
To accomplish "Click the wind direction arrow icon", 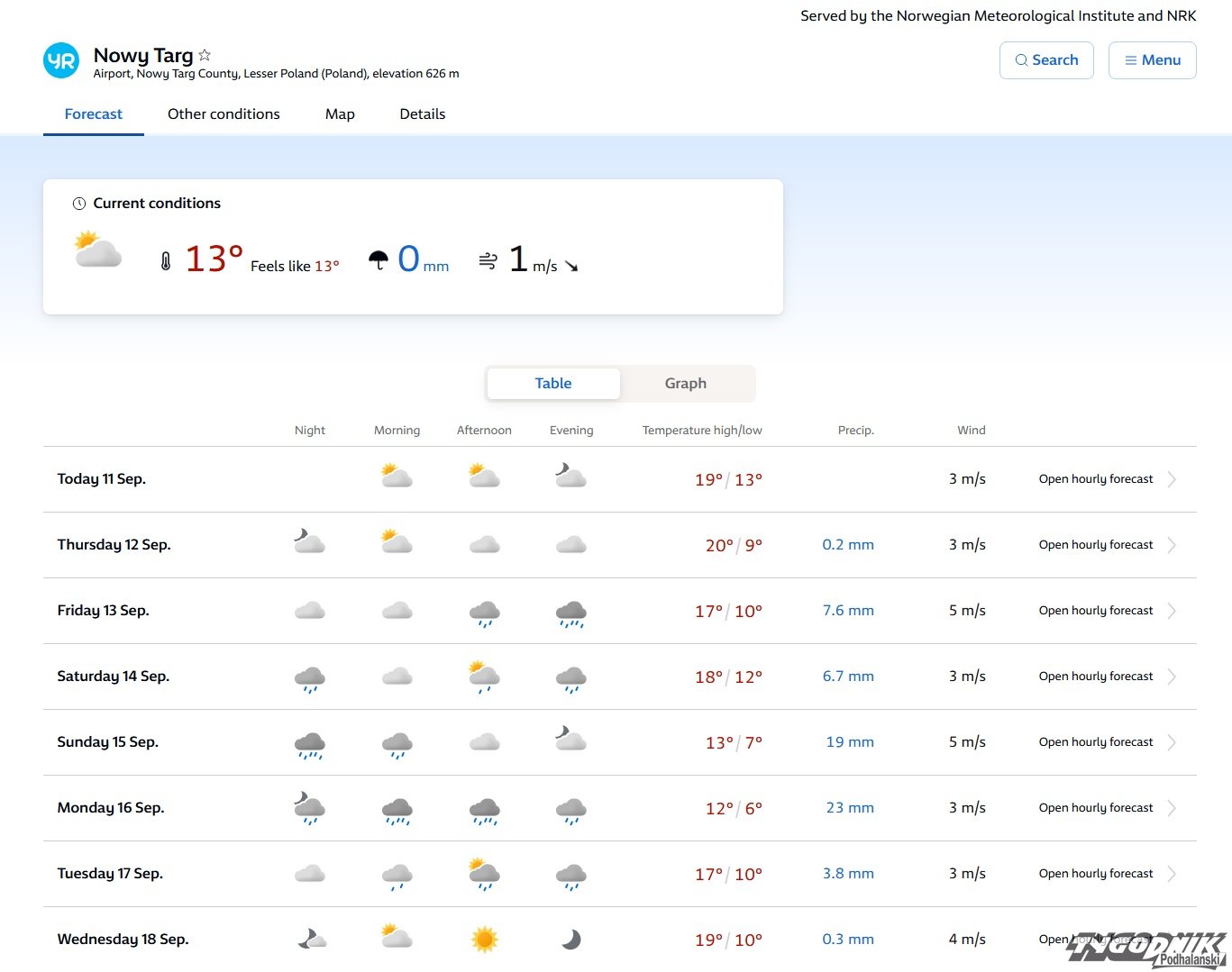I will (x=571, y=266).
